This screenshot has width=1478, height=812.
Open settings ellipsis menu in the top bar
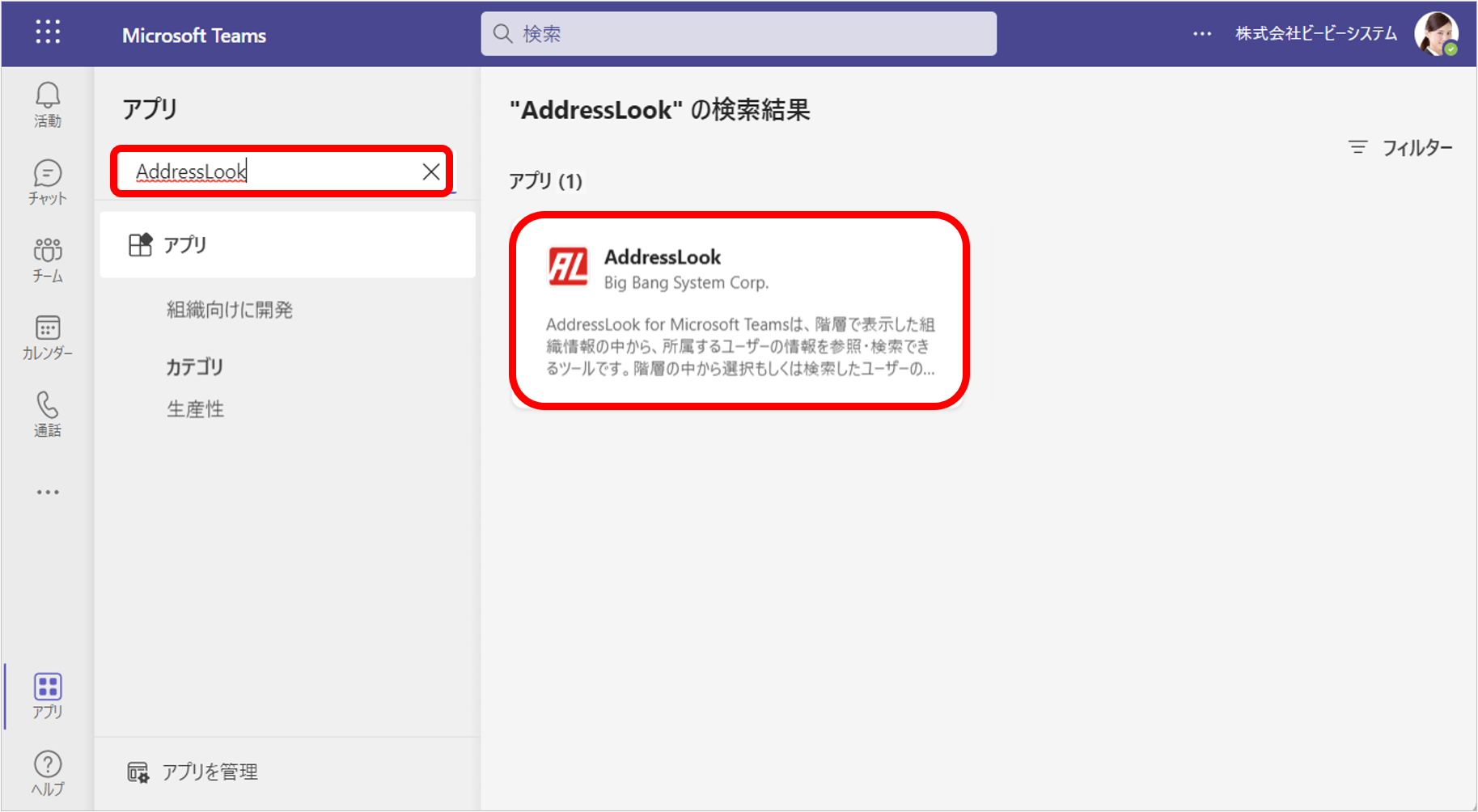(x=1202, y=34)
